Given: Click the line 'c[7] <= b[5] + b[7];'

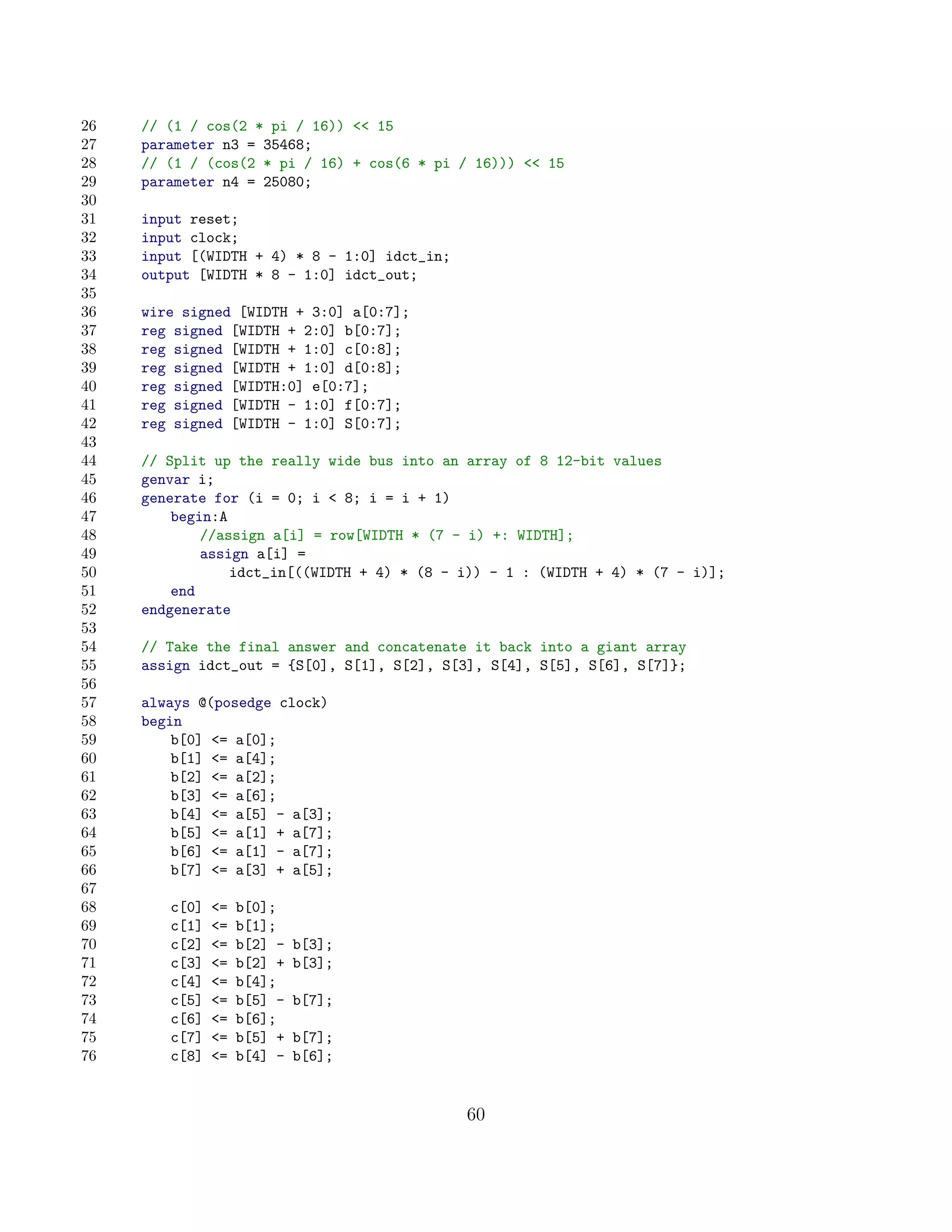Looking at the screenshot, I should [x=251, y=1038].
